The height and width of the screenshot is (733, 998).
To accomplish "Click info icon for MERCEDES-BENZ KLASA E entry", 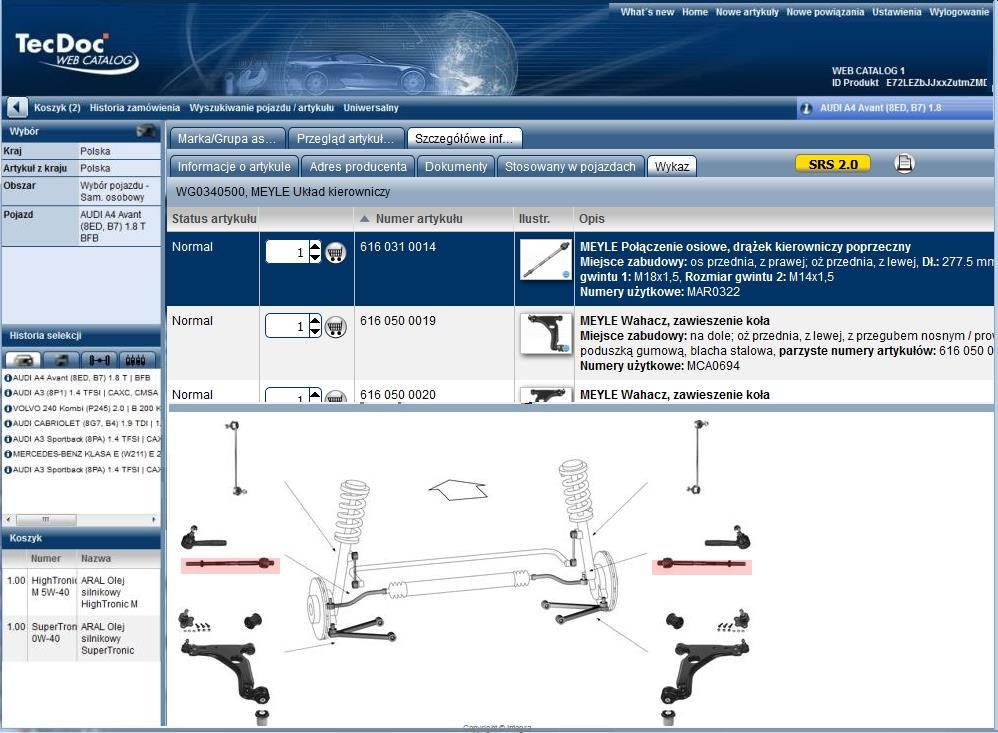I will [8, 454].
